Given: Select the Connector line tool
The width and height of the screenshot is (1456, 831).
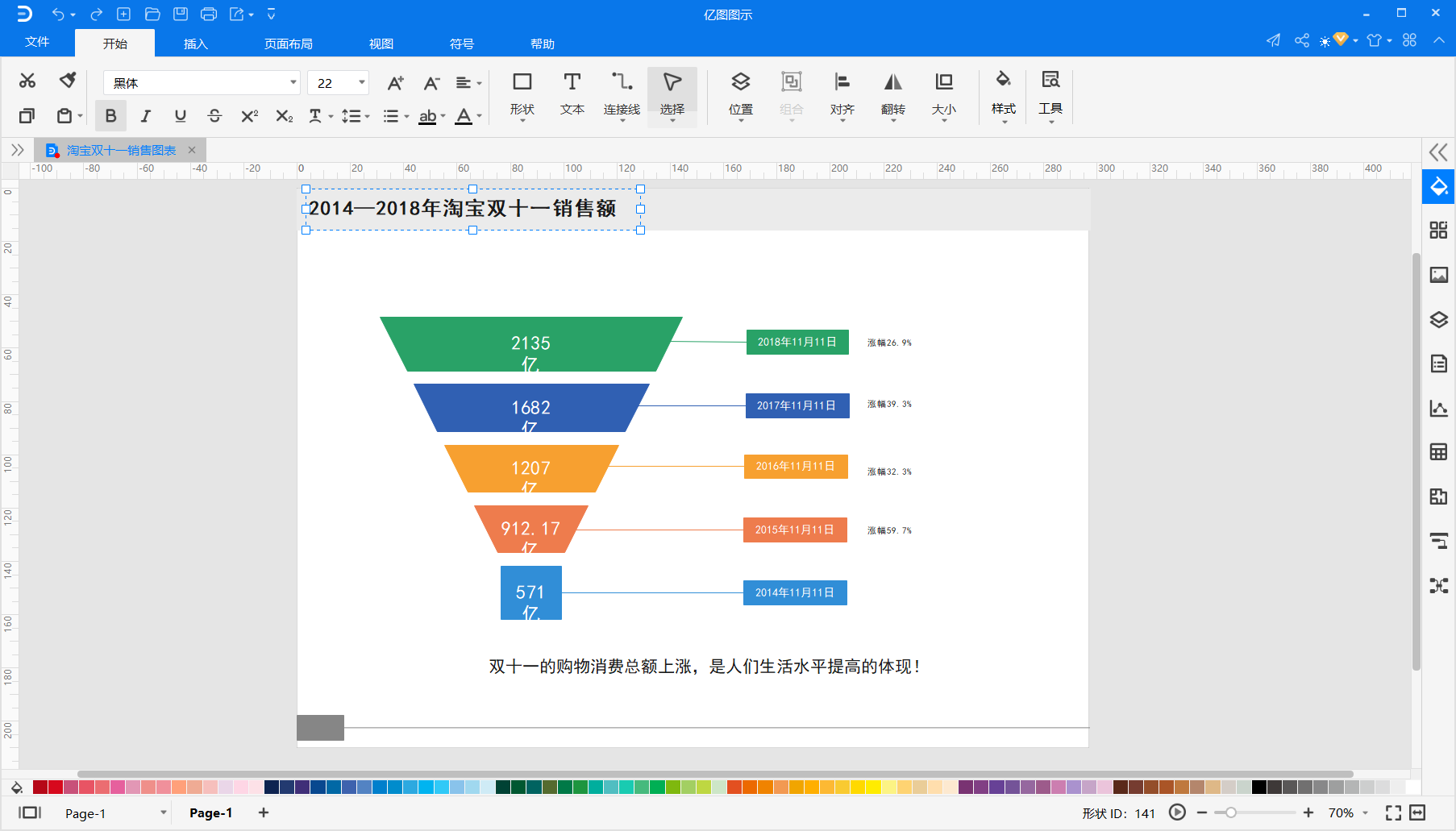Looking at the screenshot, I should tap(622, 95).
